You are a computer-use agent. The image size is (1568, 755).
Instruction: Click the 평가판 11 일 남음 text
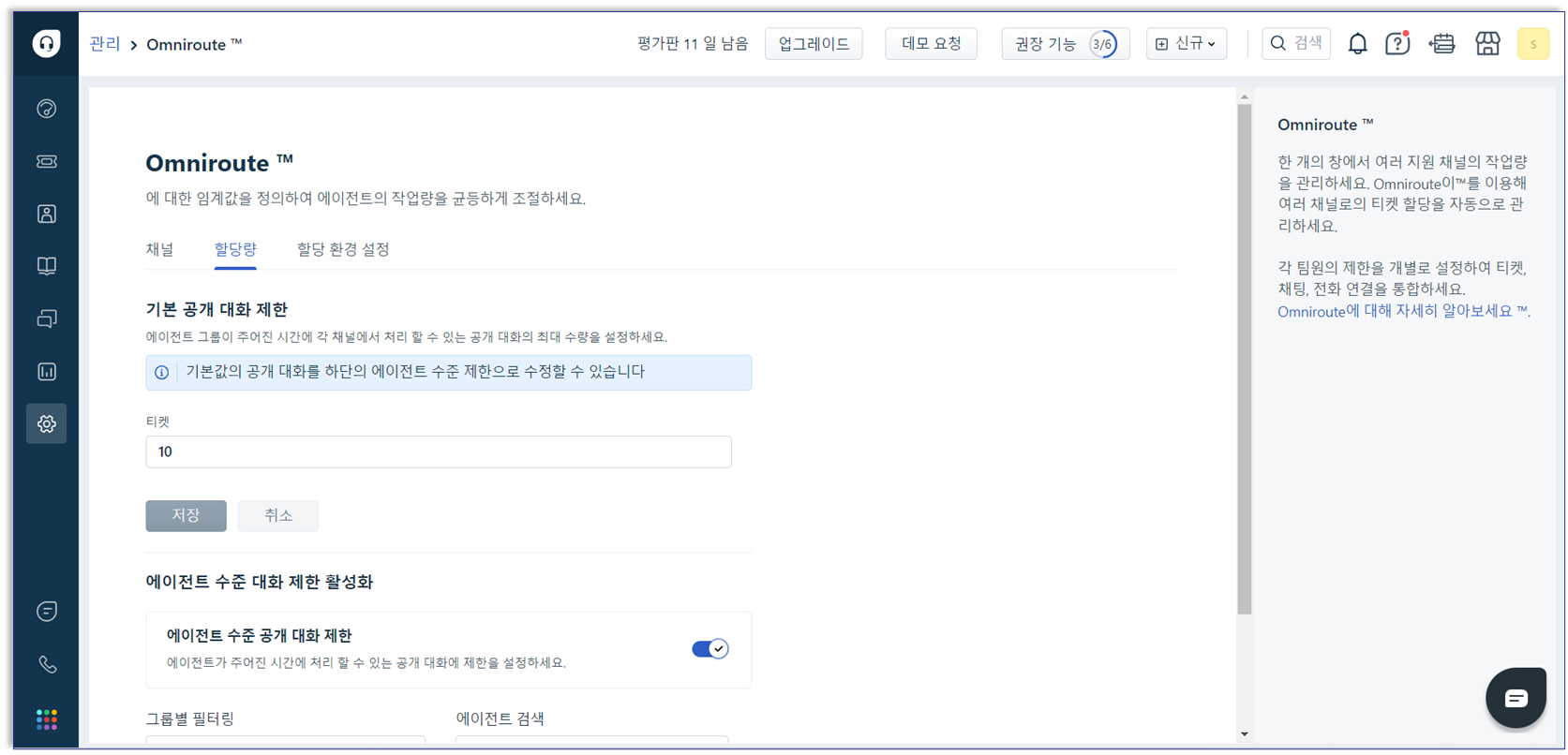coord(693,44)
